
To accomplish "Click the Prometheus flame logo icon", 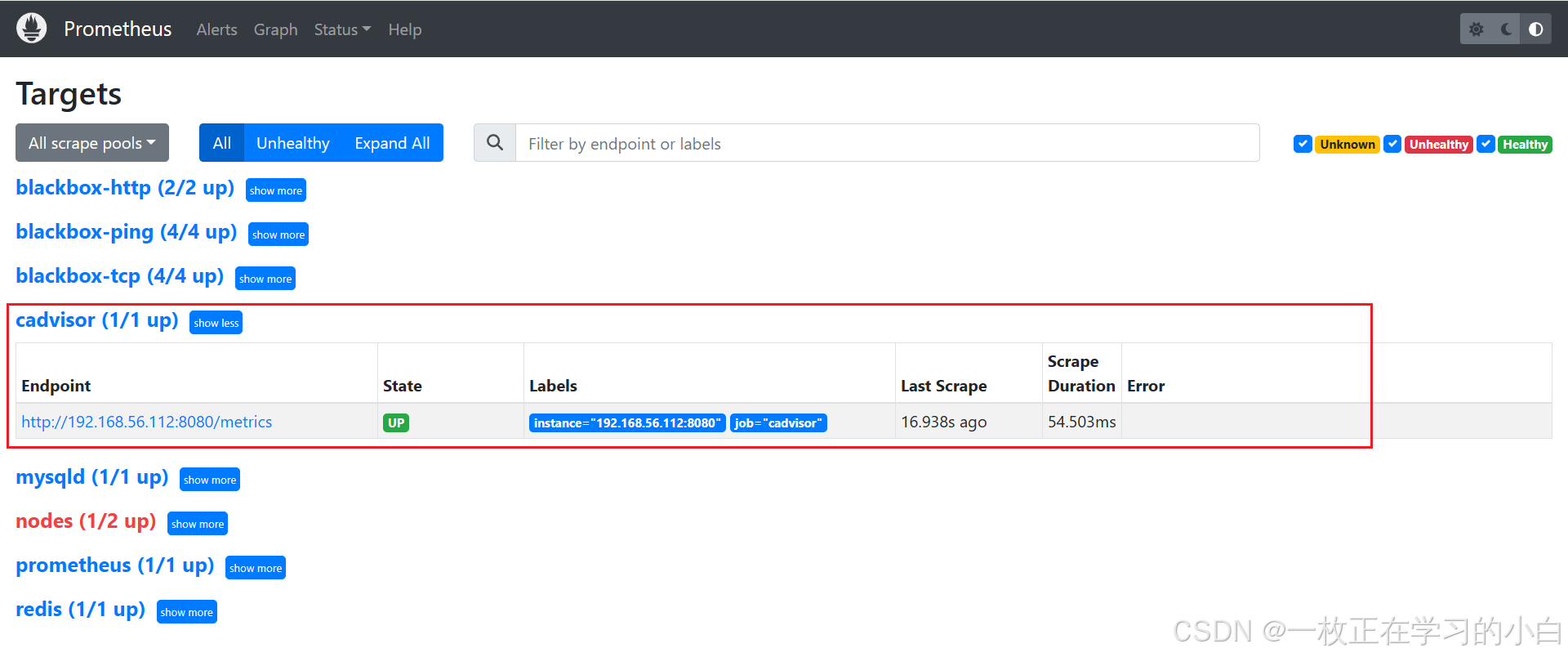I will tap(32, 29).
